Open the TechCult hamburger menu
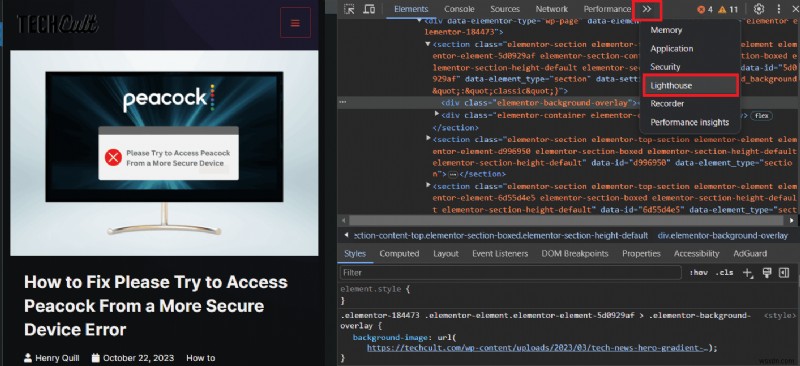The image size is (800, 366). click(295, 22)
